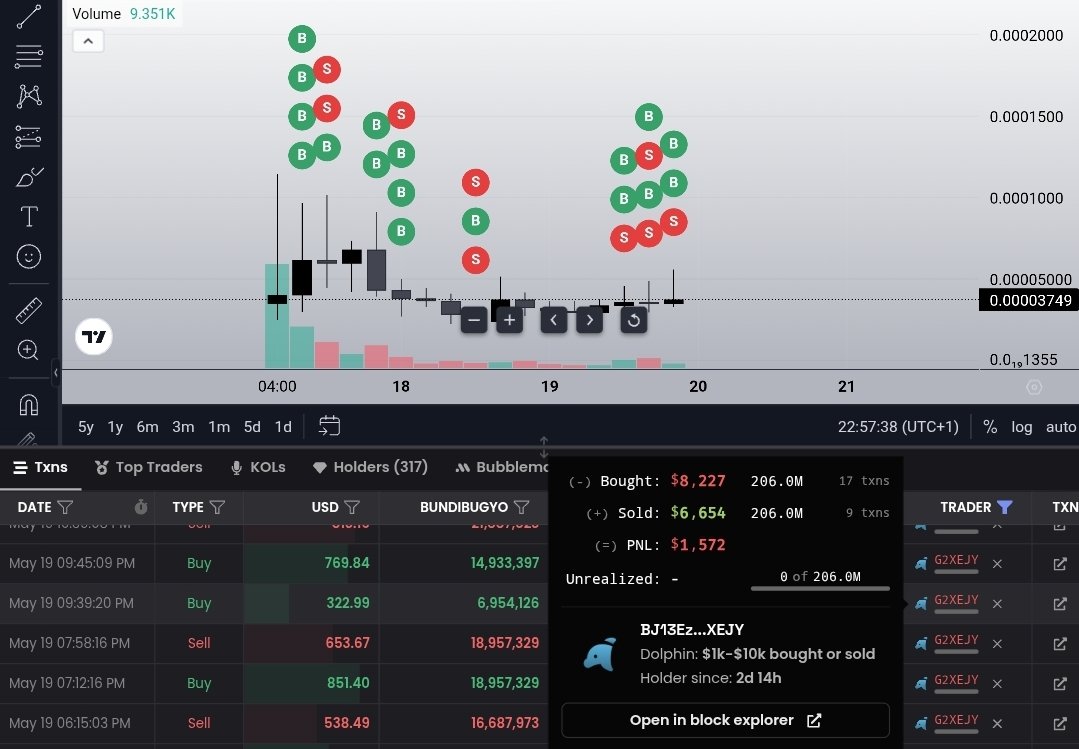Set the chart range to 1m
The height and width of the screenshot is (749, 1079).
click(219, 427)
